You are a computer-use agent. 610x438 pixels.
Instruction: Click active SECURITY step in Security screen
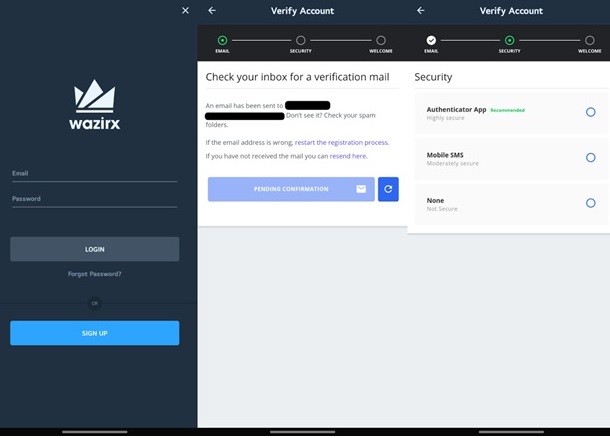point(510,40)
